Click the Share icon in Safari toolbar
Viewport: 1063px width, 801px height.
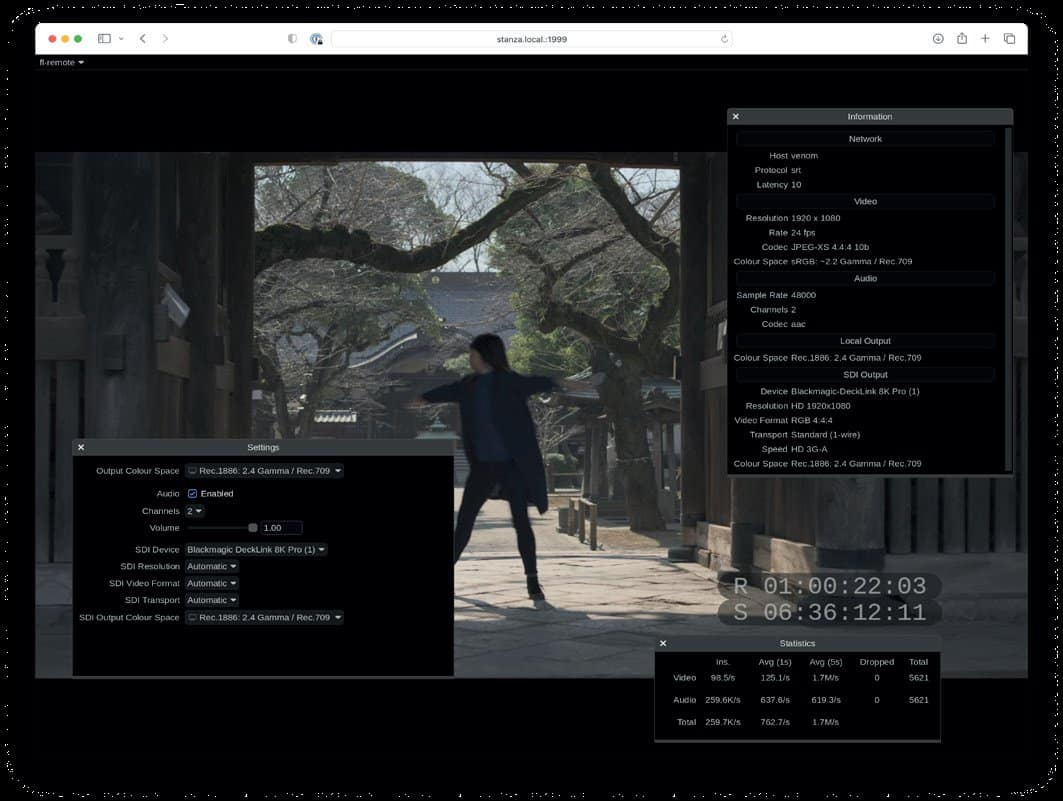coord(962,38)
